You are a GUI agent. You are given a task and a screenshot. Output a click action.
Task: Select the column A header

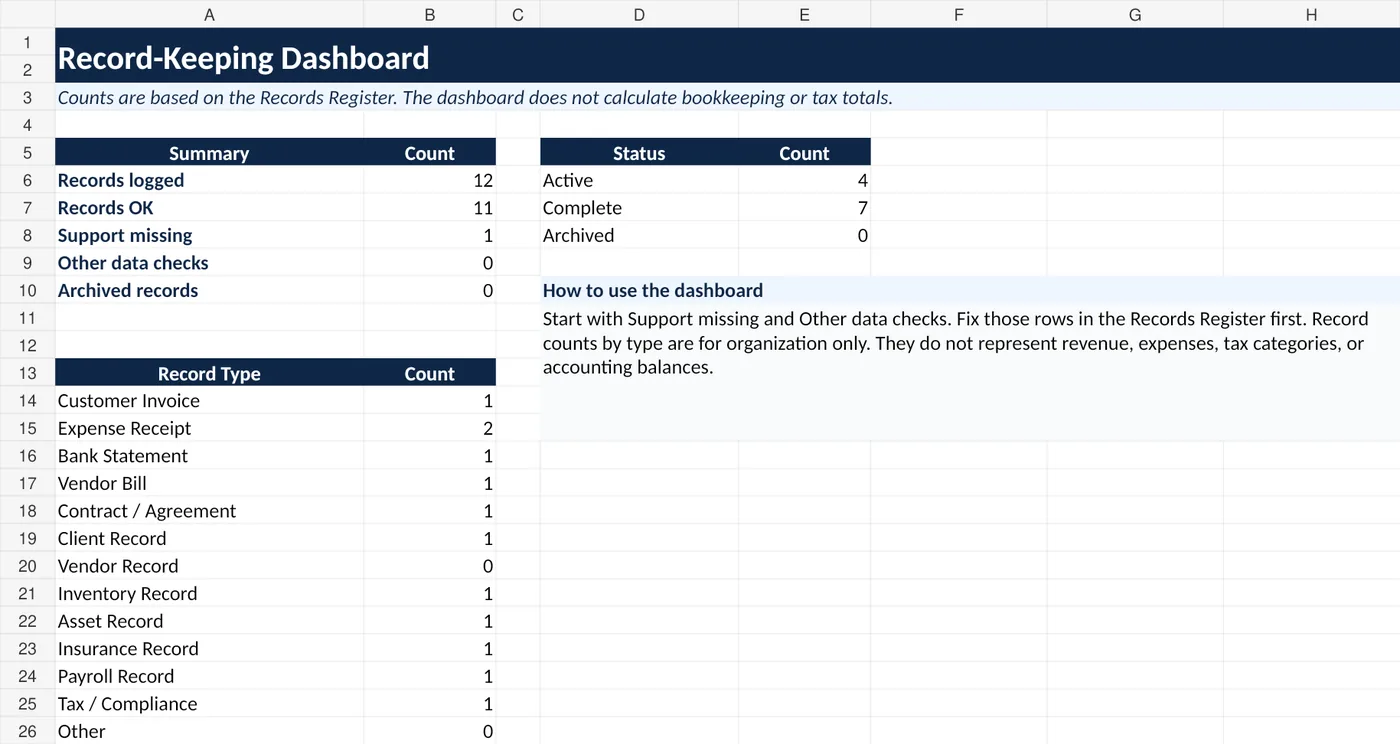(x=209, y=14)
